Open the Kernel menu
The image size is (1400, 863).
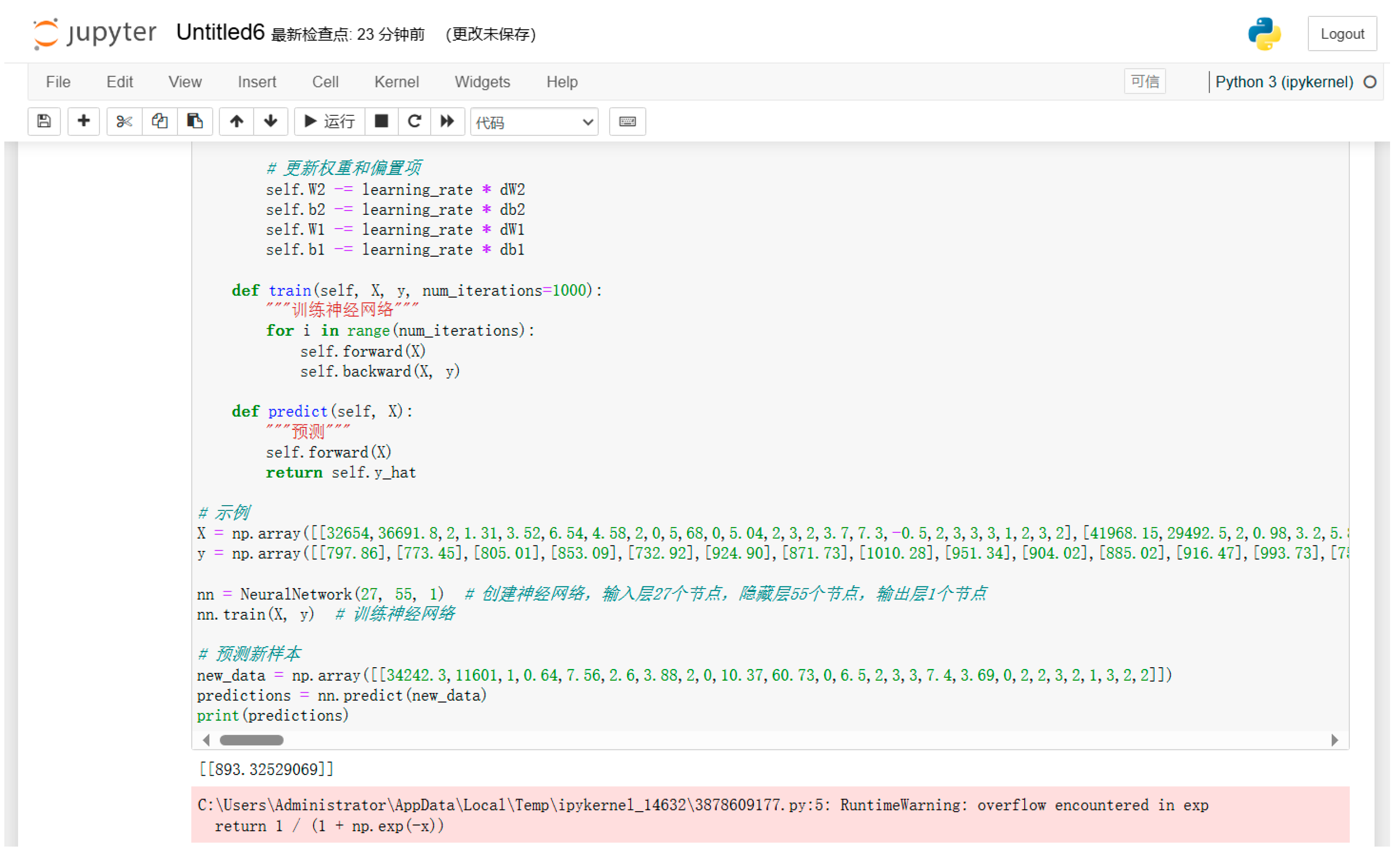click(x=397, y=82)
